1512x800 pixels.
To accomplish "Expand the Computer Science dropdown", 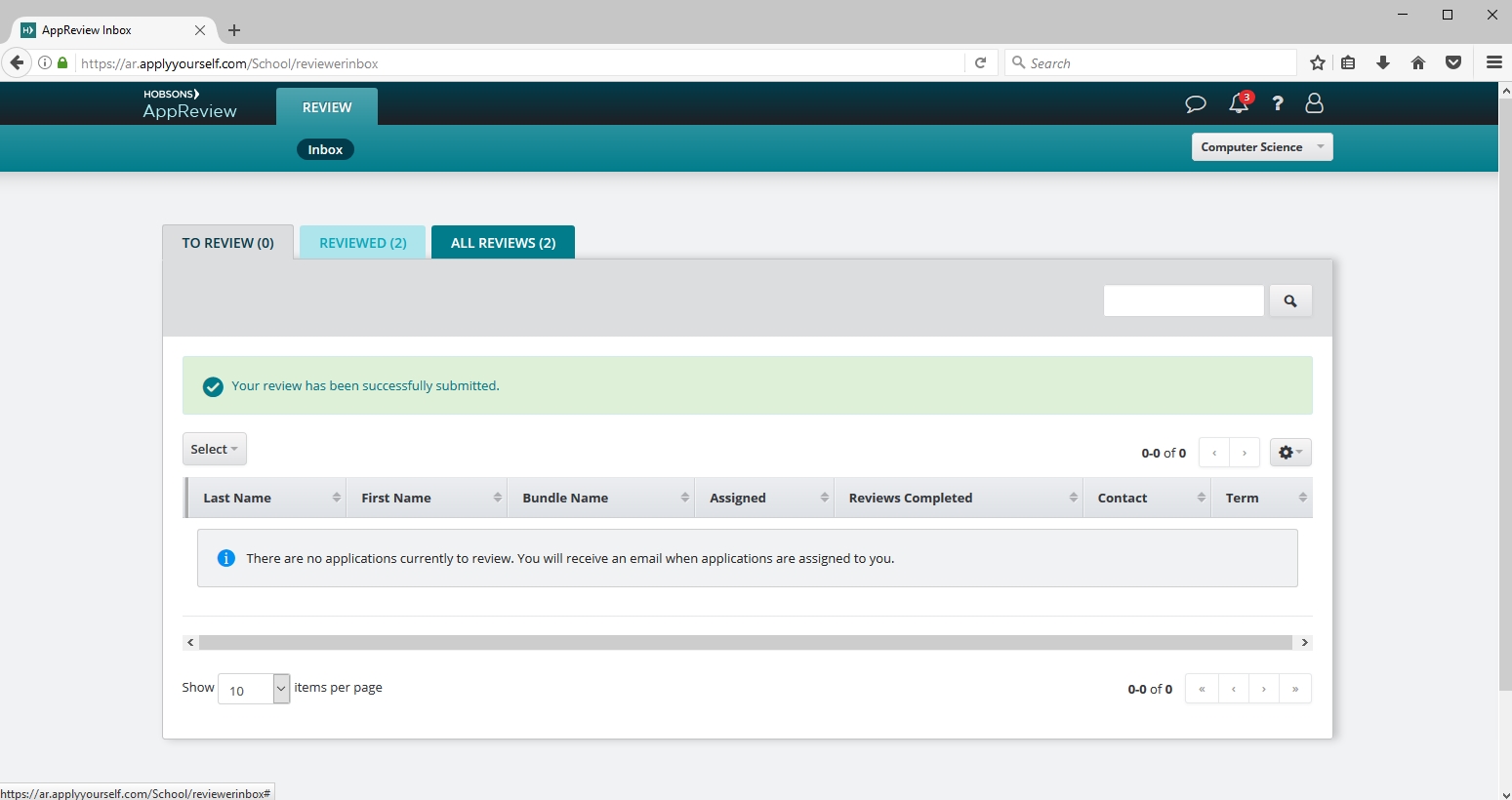I will click(1261, 147).
